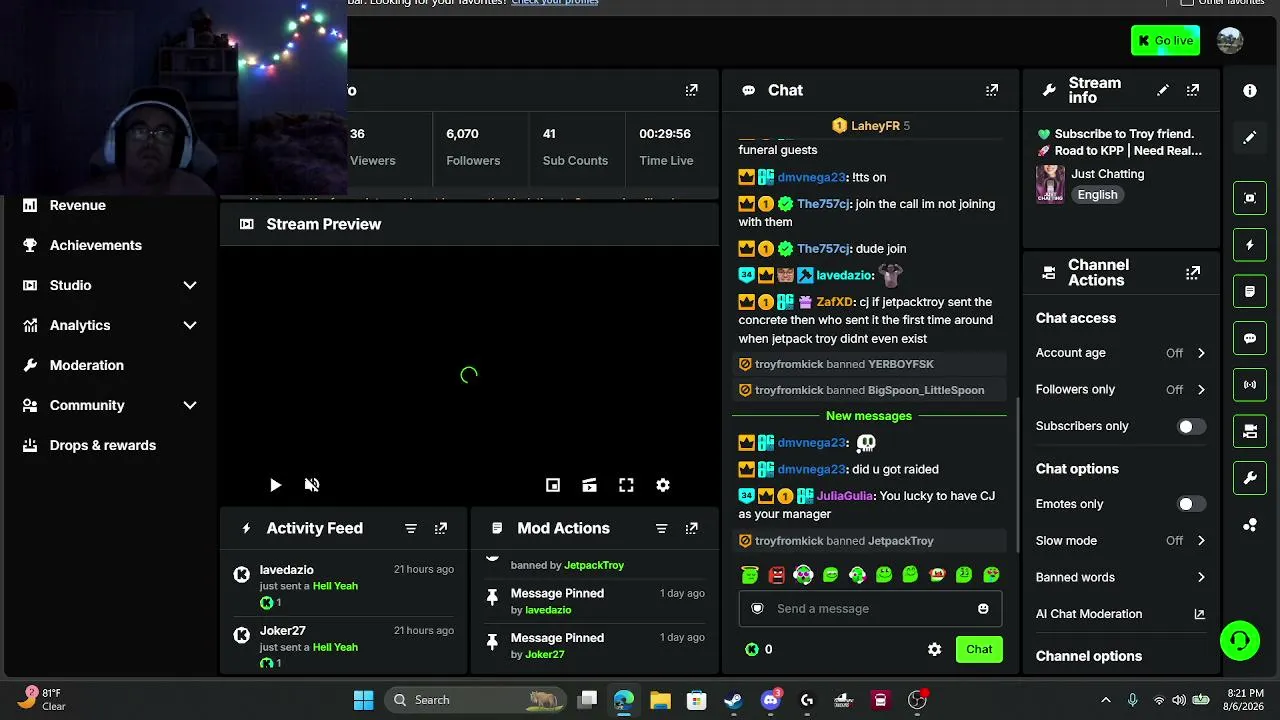Open Discord from the taskbar
The image size is (1280, 720).
pos(771,700)
